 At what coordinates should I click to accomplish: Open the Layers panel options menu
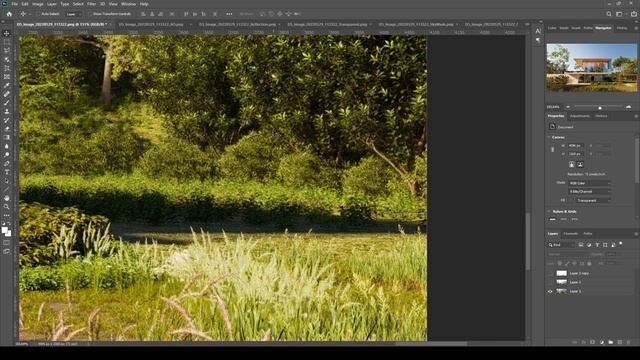tap(636, 234)
